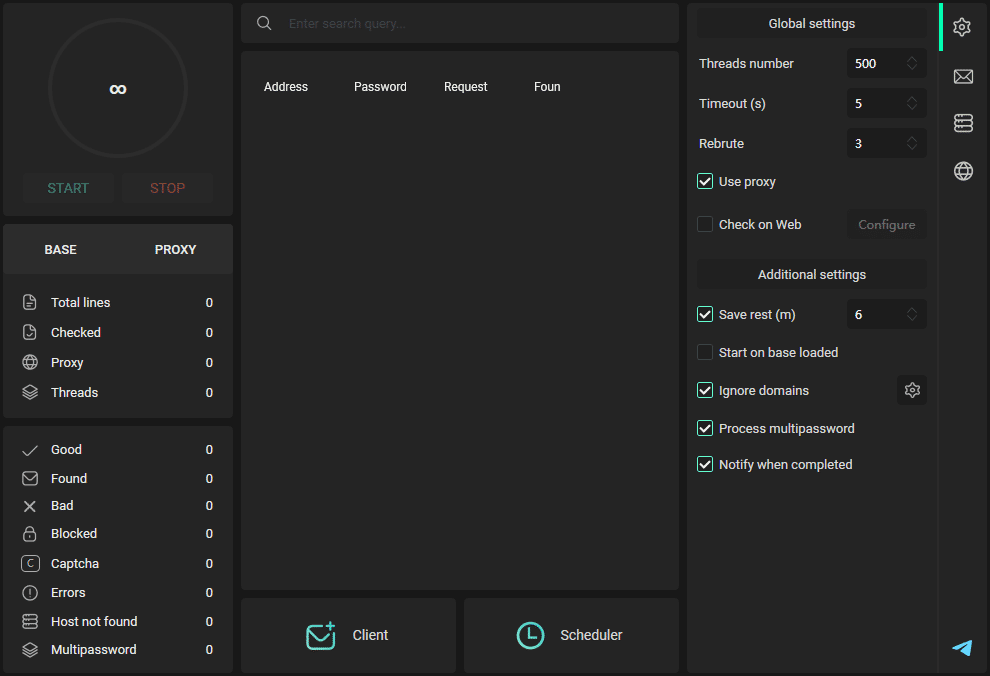This screenshot has height=676, width=990.
Task: Open Ignore domains gear settings
Action: click(911, 390)
